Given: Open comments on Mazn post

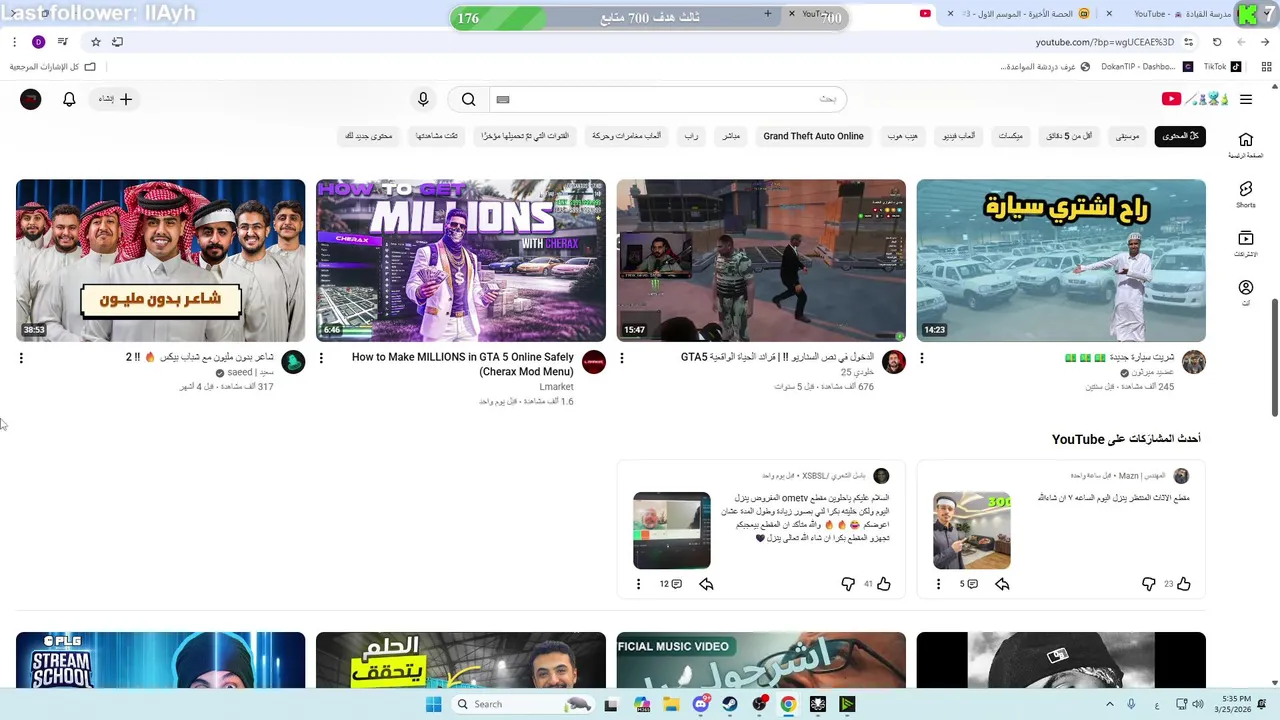Looking at the screenshot, I should click(969, 584).
